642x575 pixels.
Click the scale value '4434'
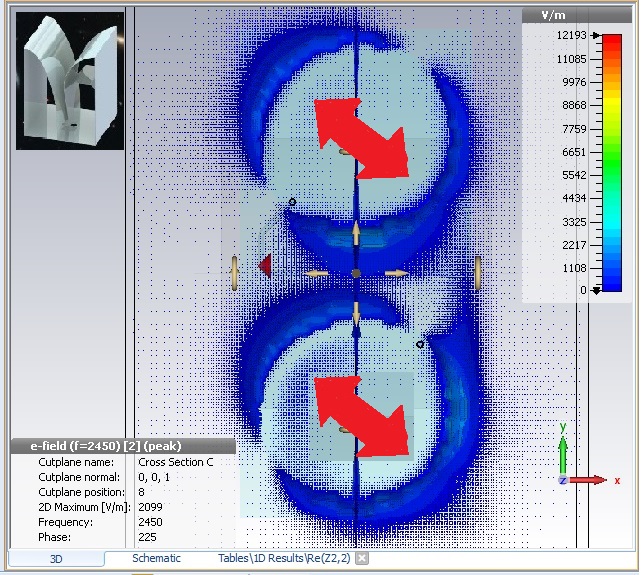coord(574,198)
